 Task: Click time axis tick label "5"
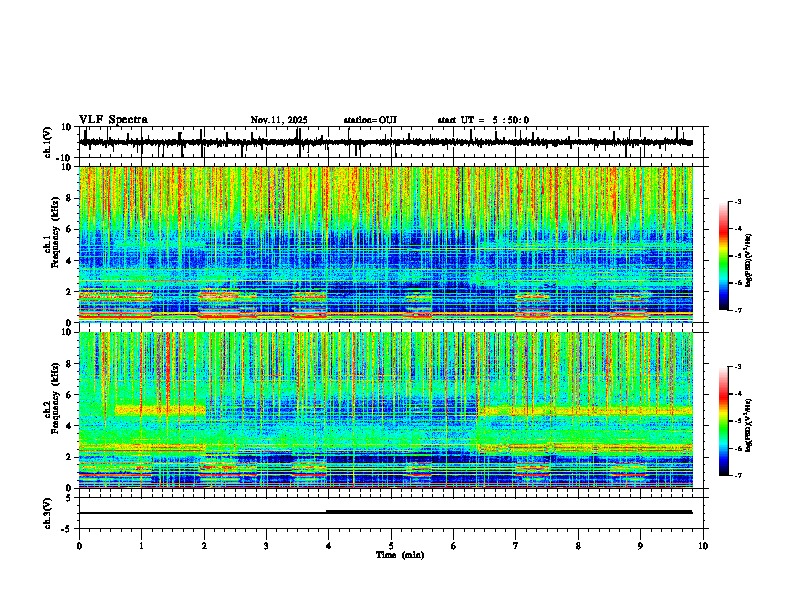click(x=391, y=546)
